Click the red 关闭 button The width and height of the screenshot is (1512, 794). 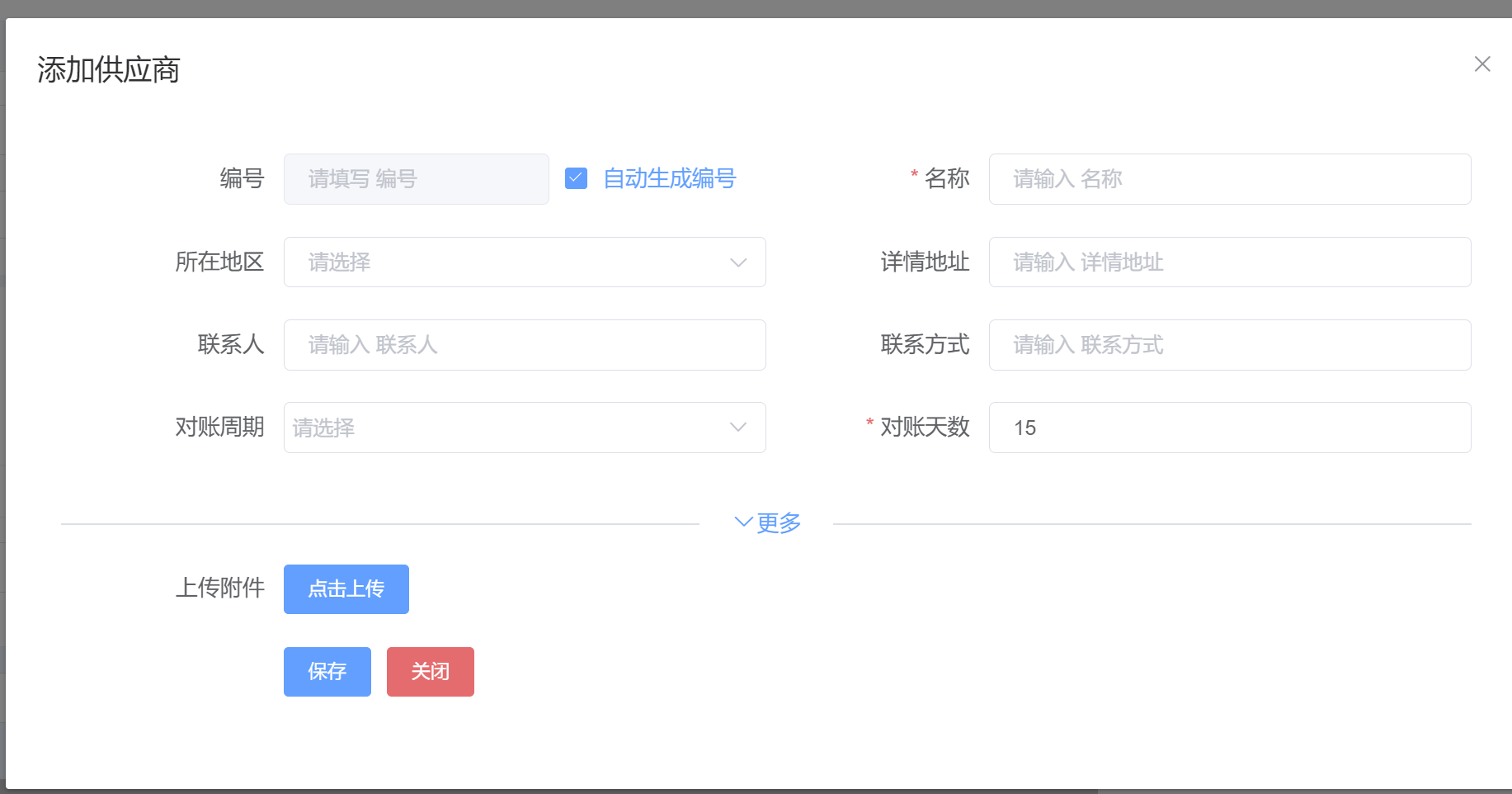click(431, 672)
